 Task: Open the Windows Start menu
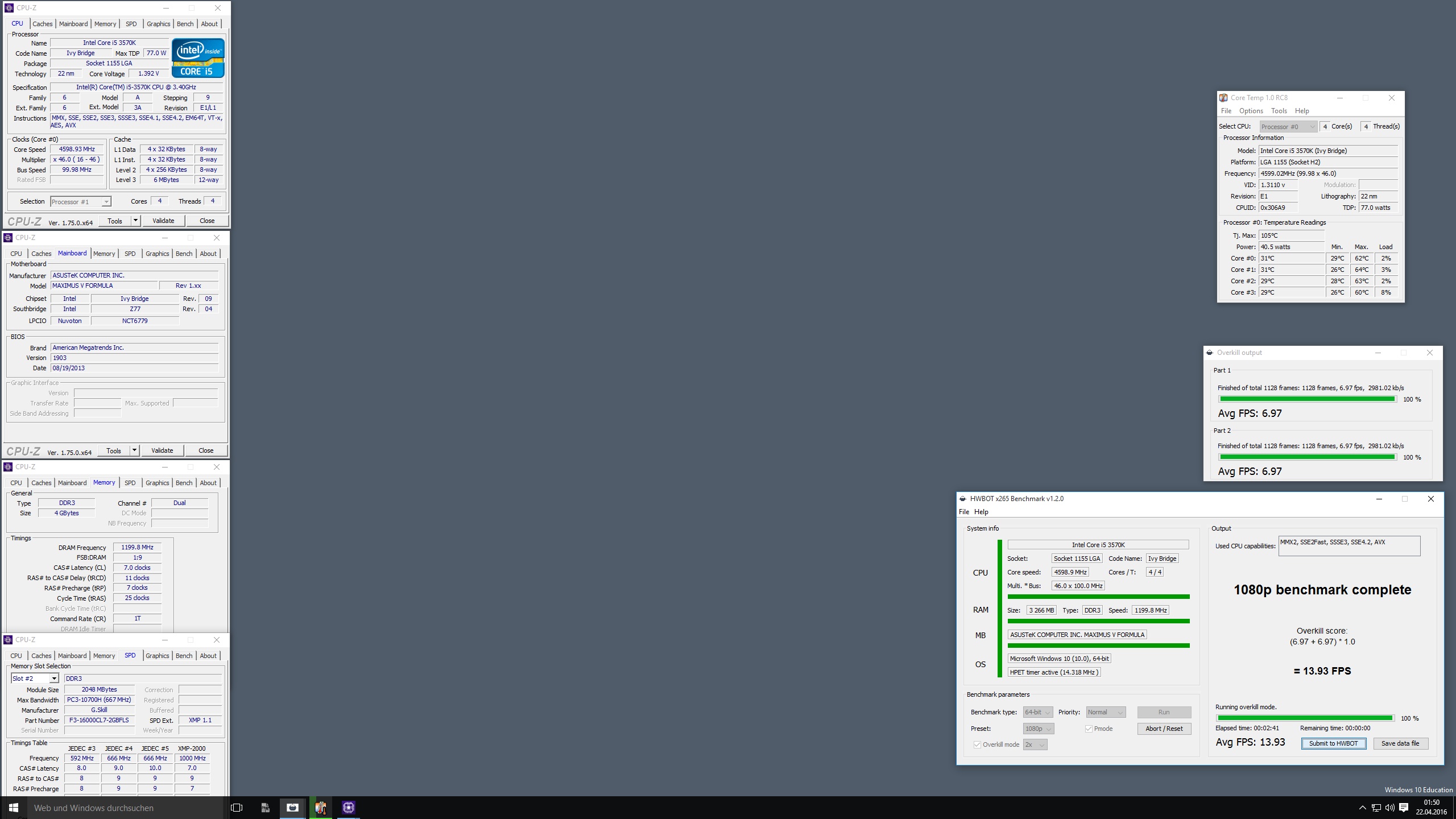pyautogui.click(x=14, y=808)
